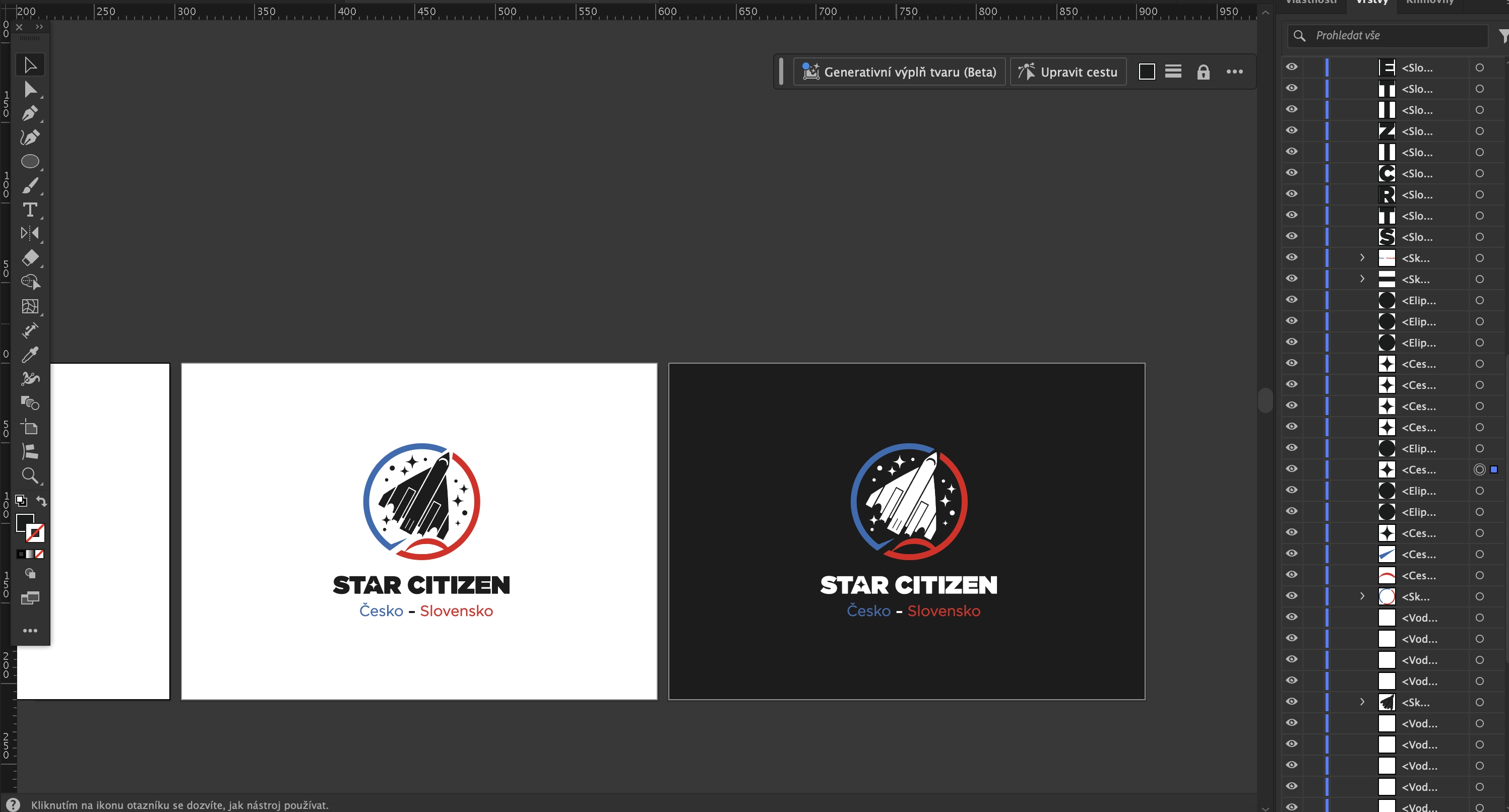Select the Artboard tool
The width and height of the screenshot is (1509, 812).
[x=30, y=427]
